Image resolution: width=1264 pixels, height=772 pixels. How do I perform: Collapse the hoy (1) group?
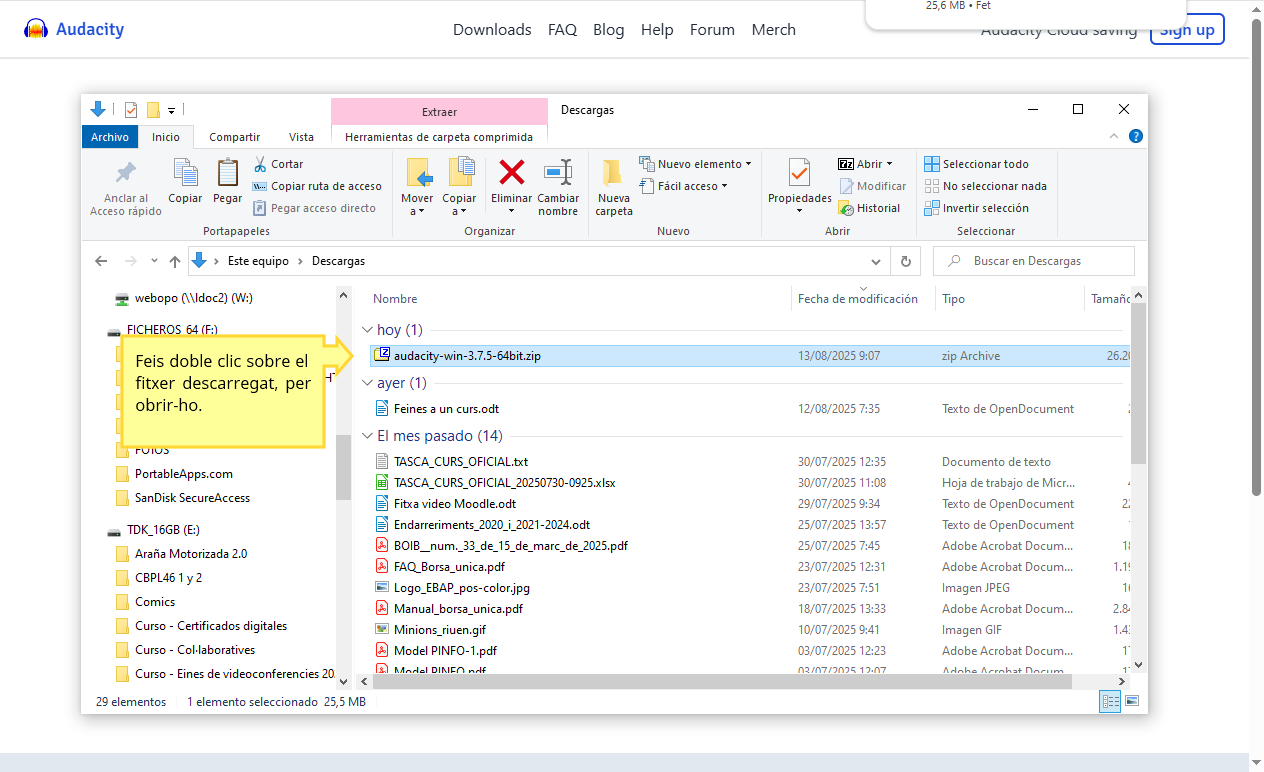point(367,330)
